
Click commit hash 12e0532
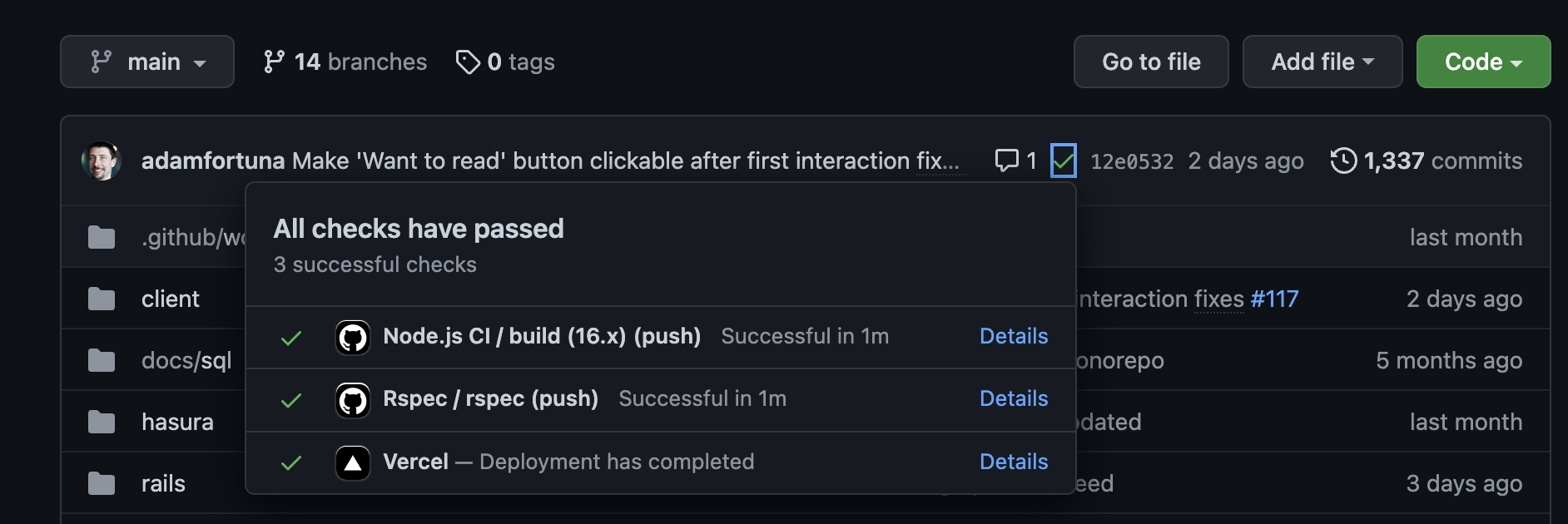coord(1131,161)
